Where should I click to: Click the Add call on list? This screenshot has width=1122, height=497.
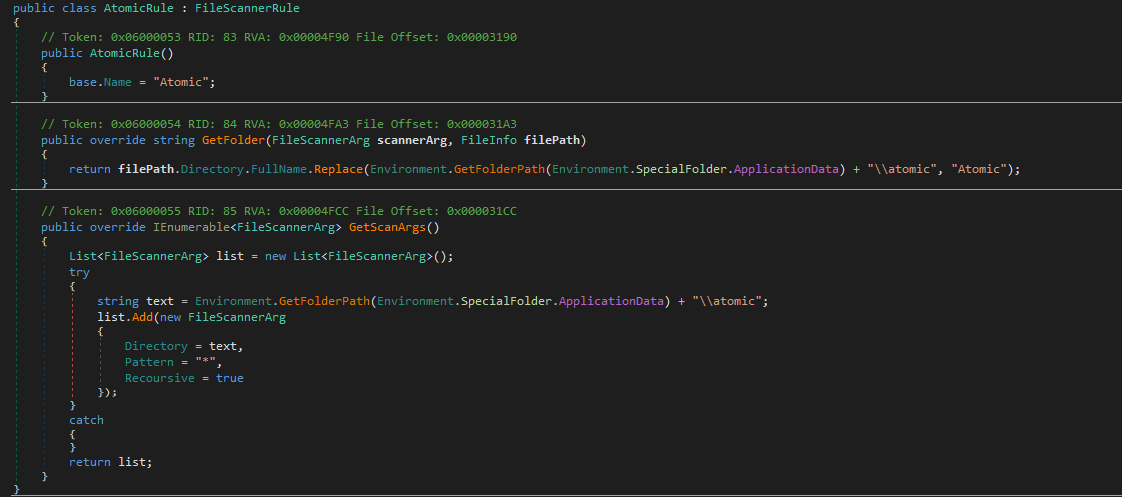point(141,316)
